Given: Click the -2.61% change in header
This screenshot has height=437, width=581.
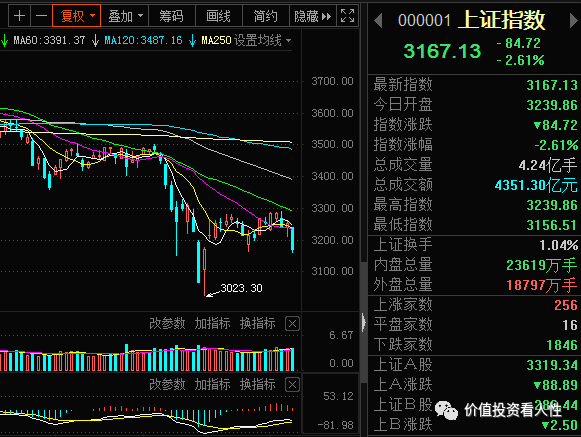Looking at the screenshot, I should tap(521, 60).
